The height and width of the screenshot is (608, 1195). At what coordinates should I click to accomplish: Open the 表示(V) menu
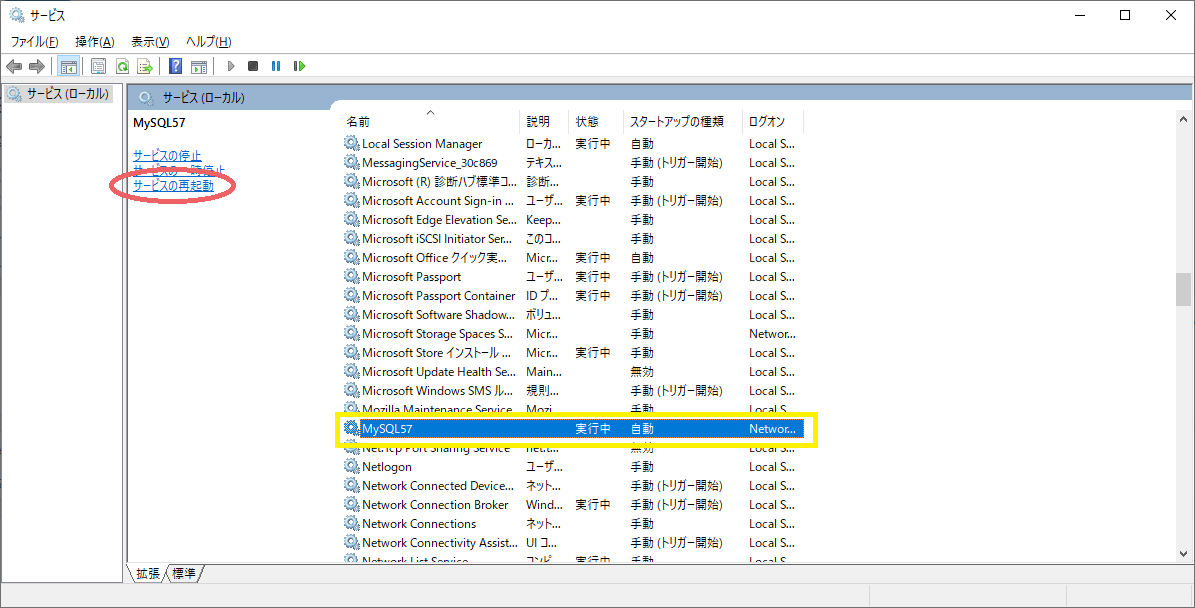click(150, 41)
